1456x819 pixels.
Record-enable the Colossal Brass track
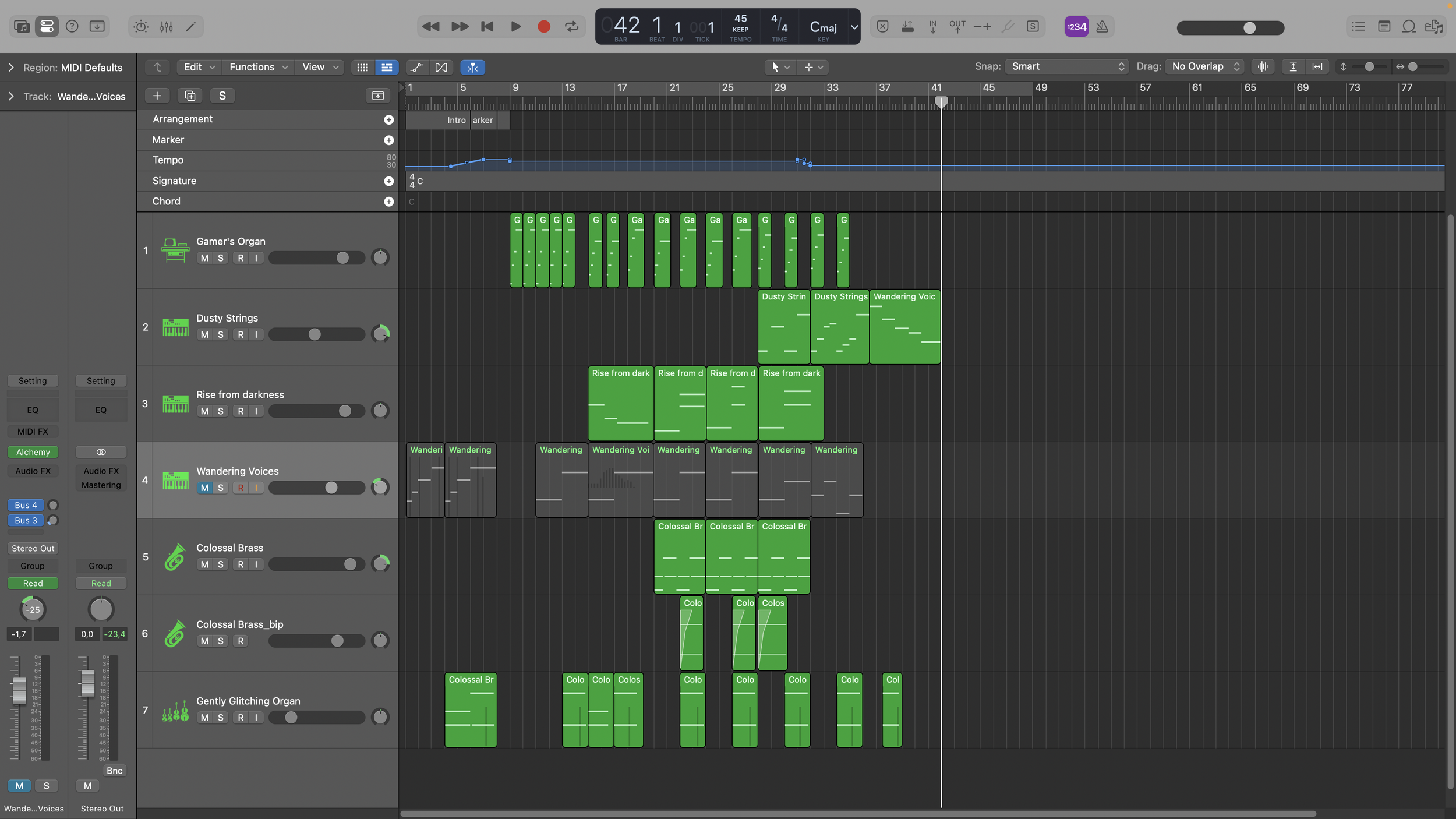(241, 564)
